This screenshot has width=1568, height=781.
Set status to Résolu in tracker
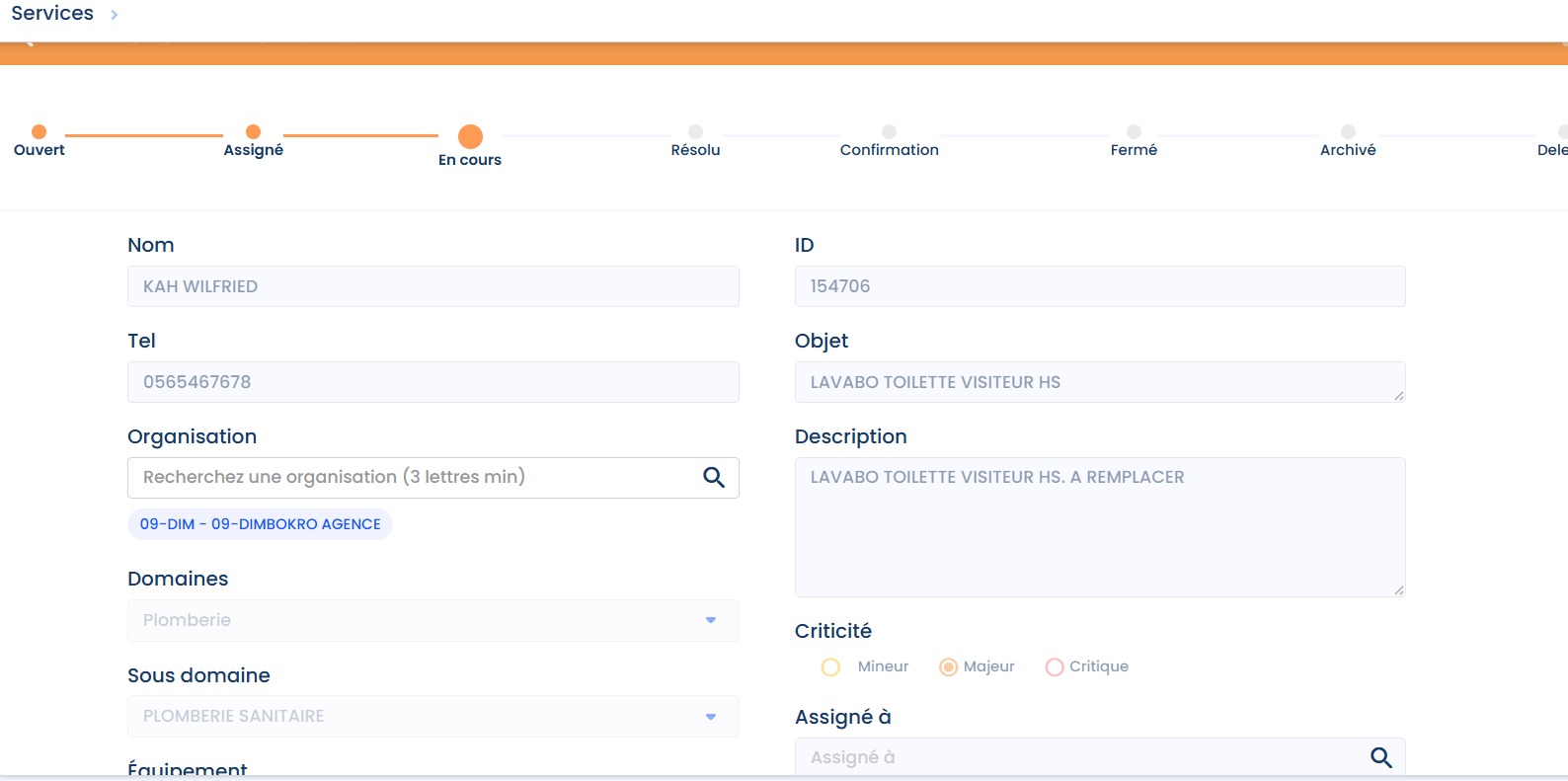(695, 132)
